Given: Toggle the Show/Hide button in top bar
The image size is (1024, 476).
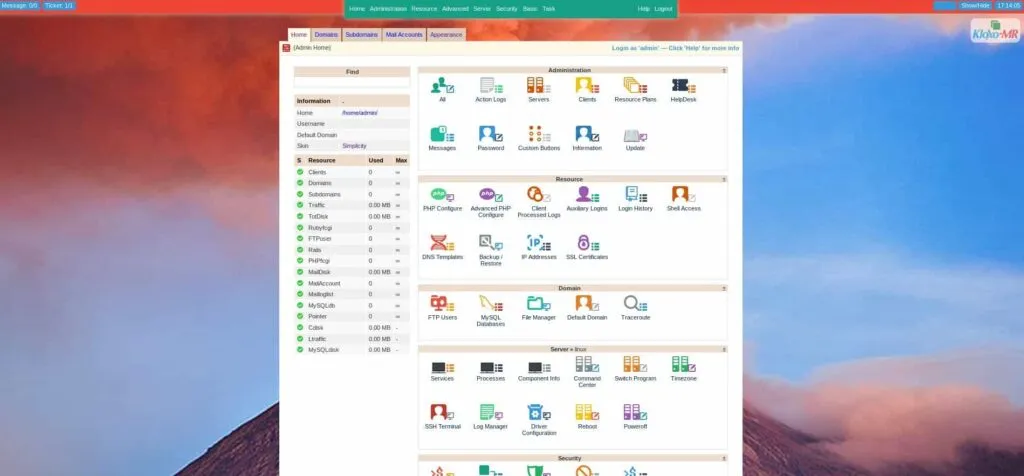Looking at the screenshot, I should click(x=975, y=5).
